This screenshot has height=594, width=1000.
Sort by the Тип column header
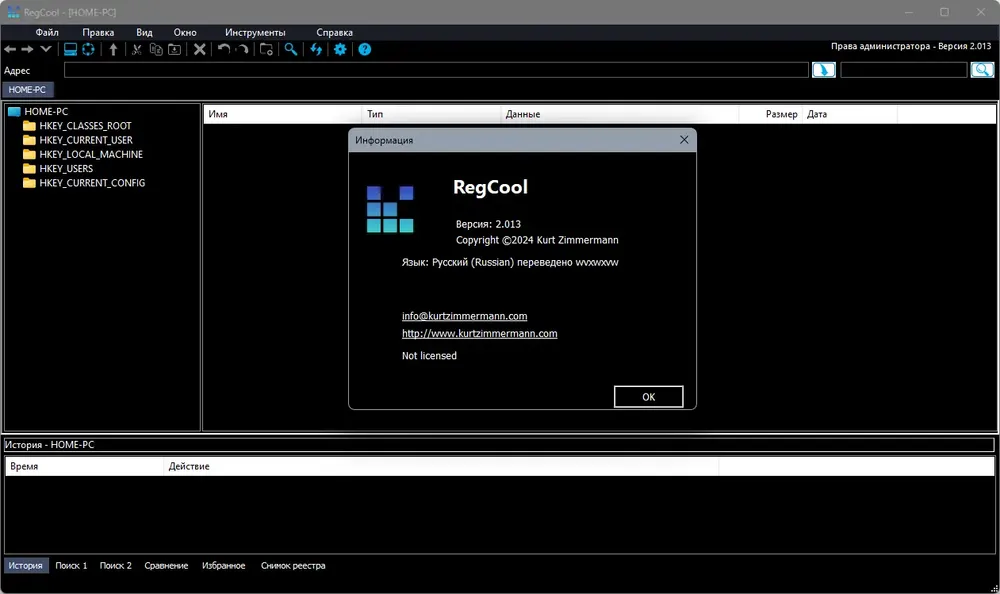click(431, 114)
